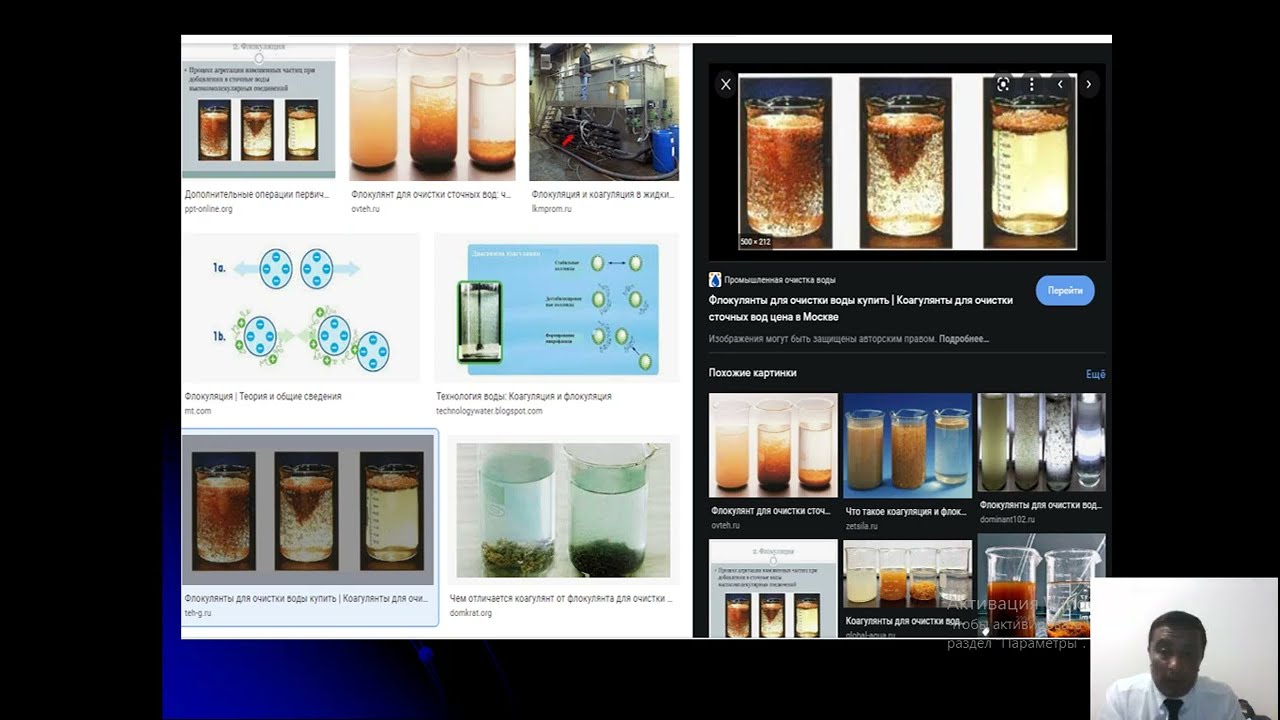Open the ppt-online.org slide thumbnail

(x=258, y=111)
